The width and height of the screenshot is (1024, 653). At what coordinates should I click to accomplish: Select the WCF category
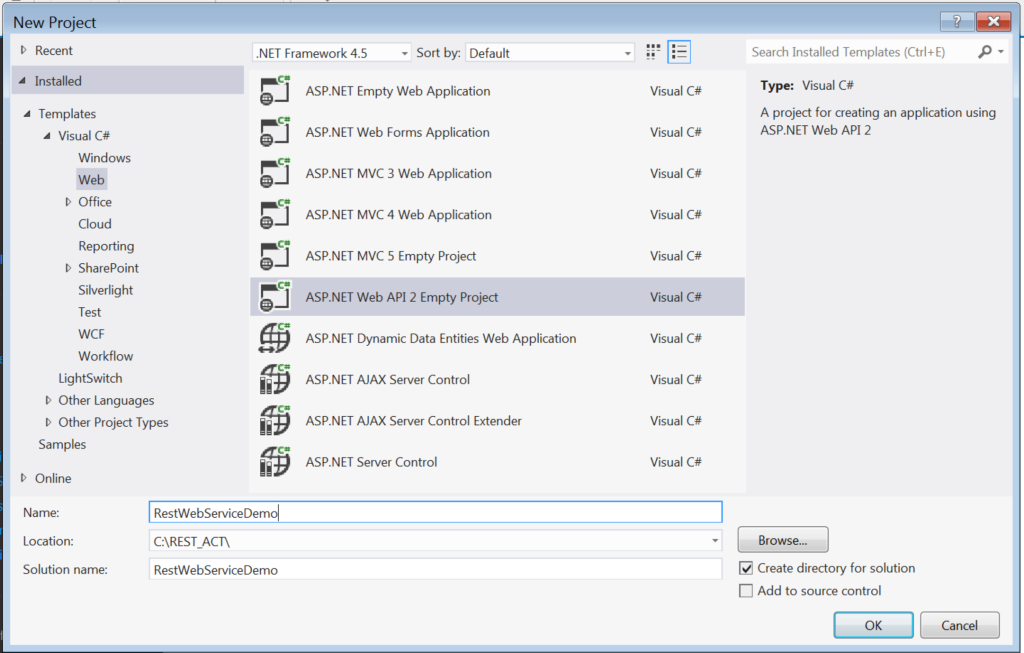click(91, 334)
